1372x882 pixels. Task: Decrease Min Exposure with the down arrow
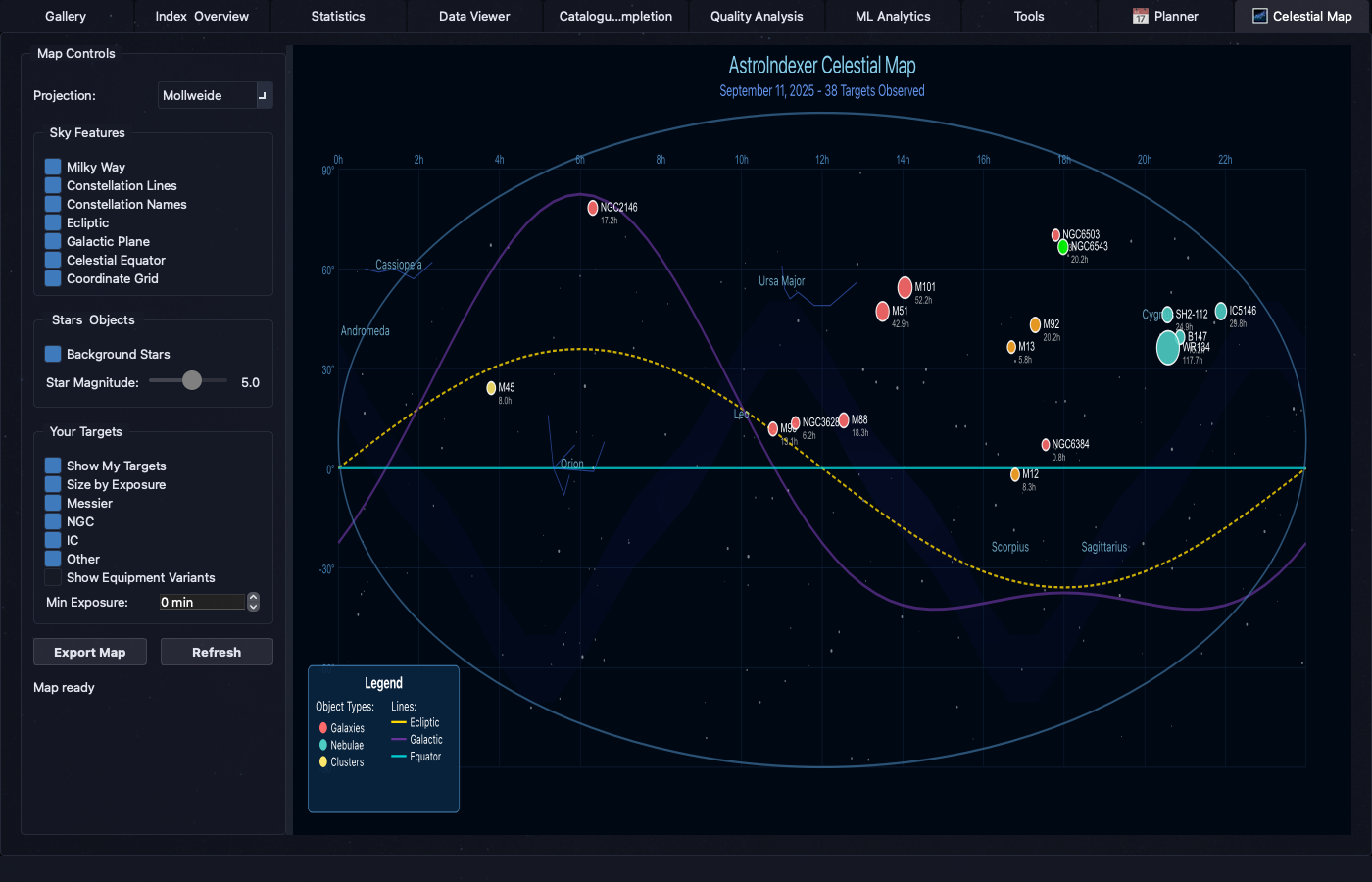[x=254, y=607]
